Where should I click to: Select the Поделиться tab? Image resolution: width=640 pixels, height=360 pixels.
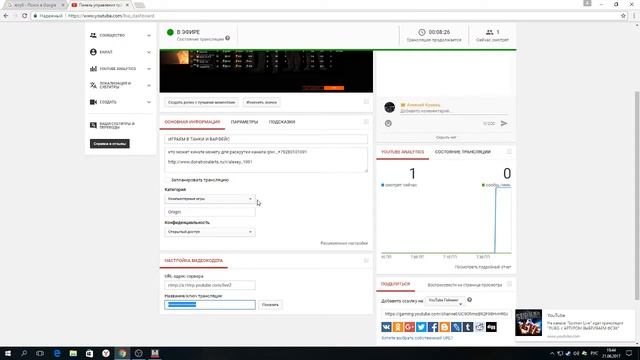(396, 284)
